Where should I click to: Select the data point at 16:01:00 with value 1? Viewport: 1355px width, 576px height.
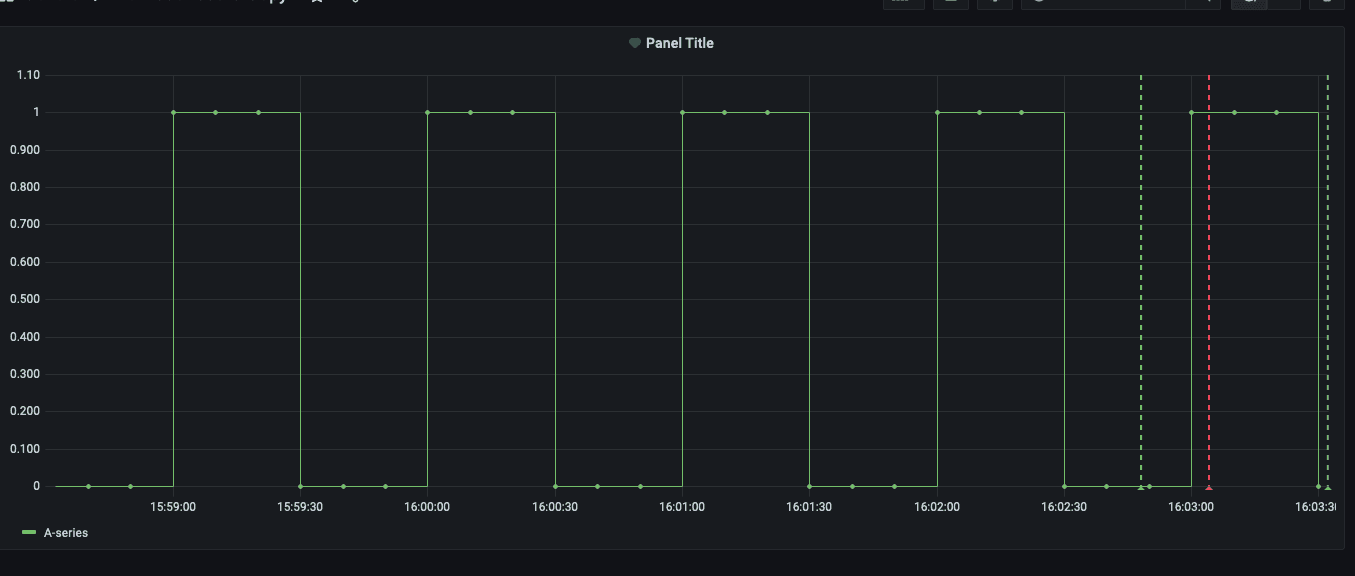click(682, 113)
